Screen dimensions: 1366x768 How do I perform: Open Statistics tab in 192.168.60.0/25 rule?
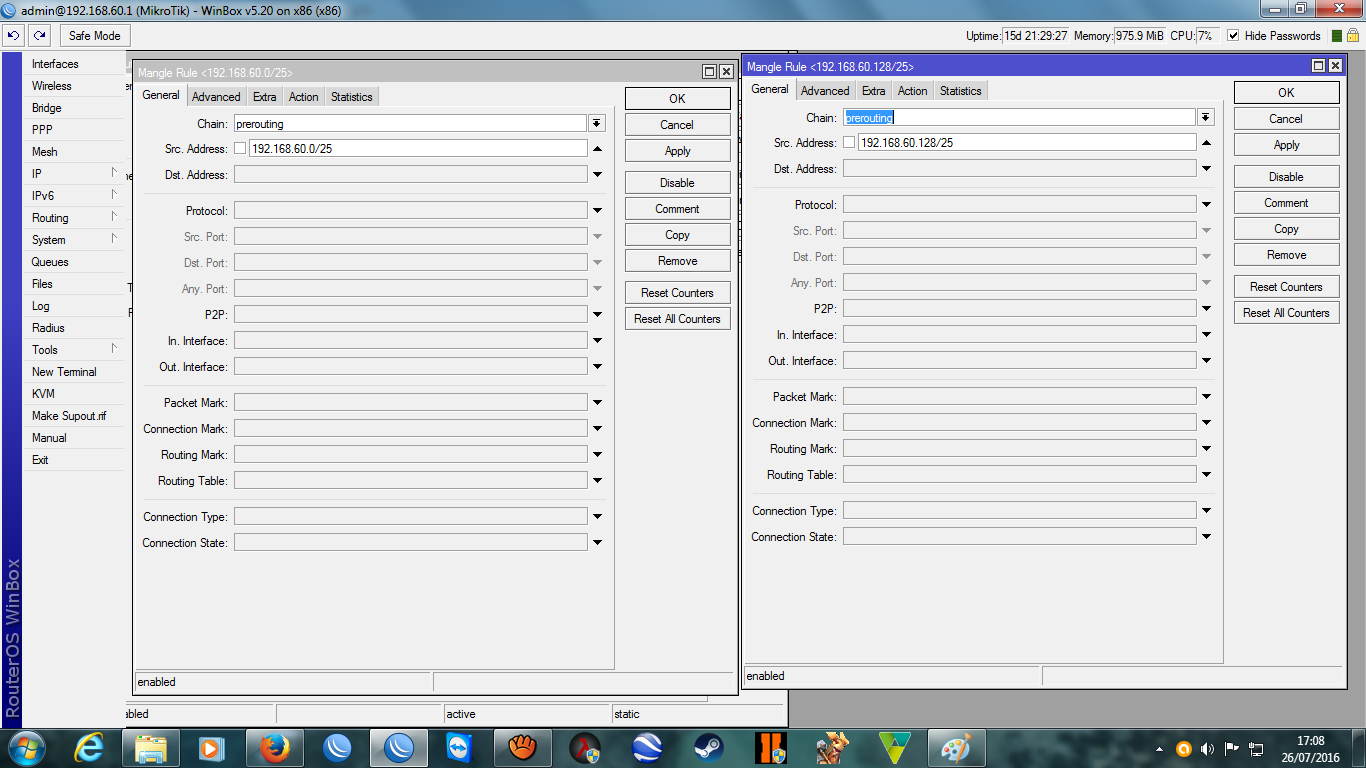tap(351, 97)
